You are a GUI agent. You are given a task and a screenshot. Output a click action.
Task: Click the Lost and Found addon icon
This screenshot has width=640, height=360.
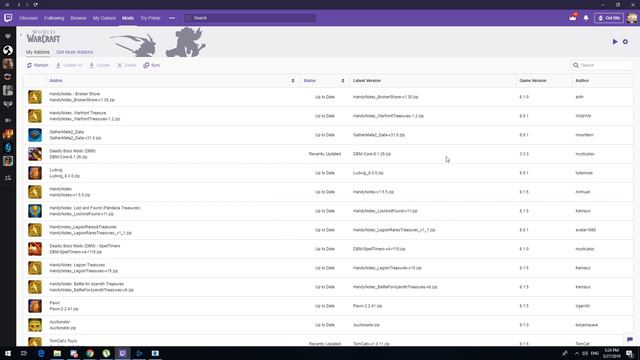(35, 211)
